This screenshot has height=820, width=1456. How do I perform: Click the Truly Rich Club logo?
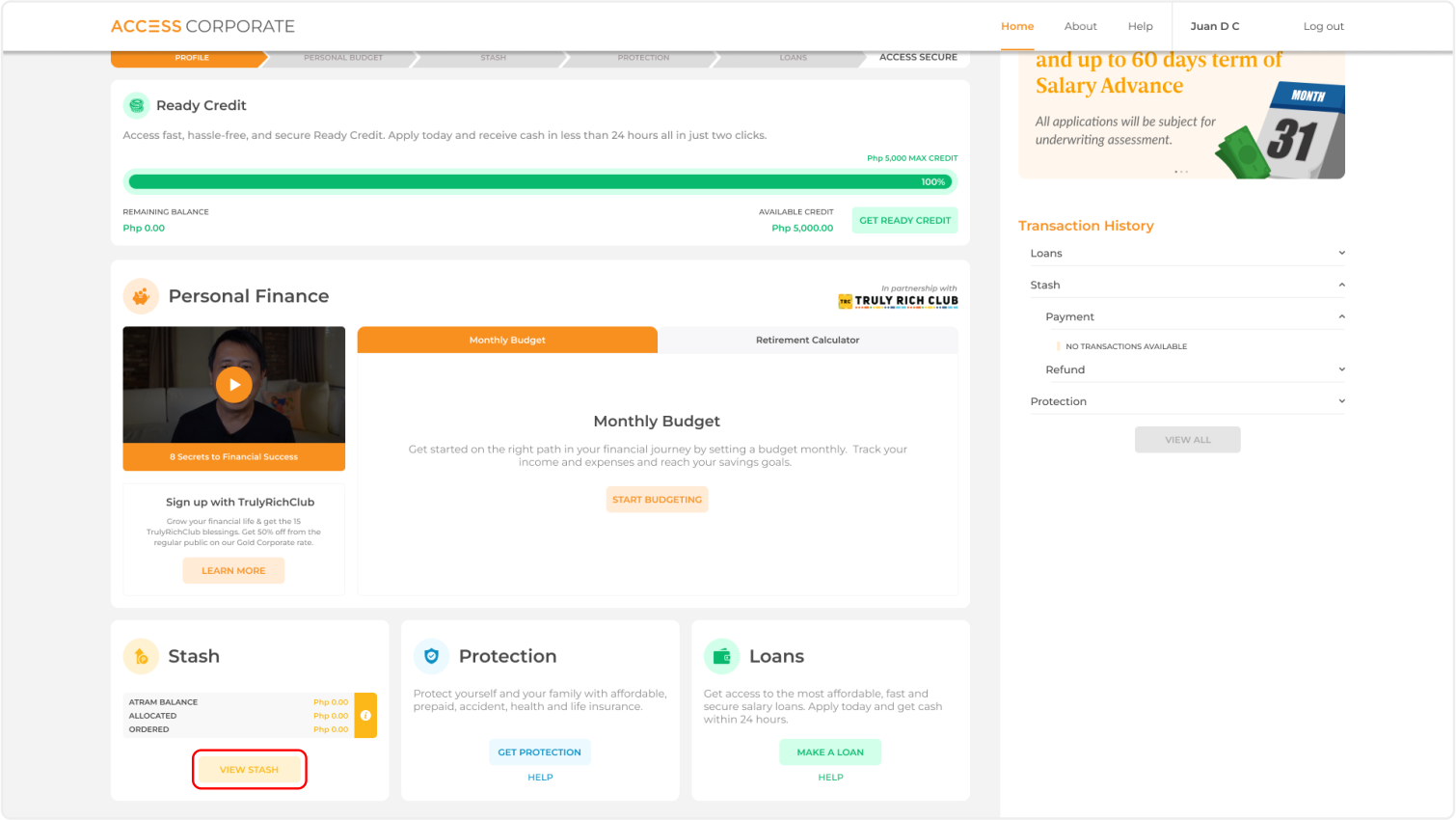[899, 300]
